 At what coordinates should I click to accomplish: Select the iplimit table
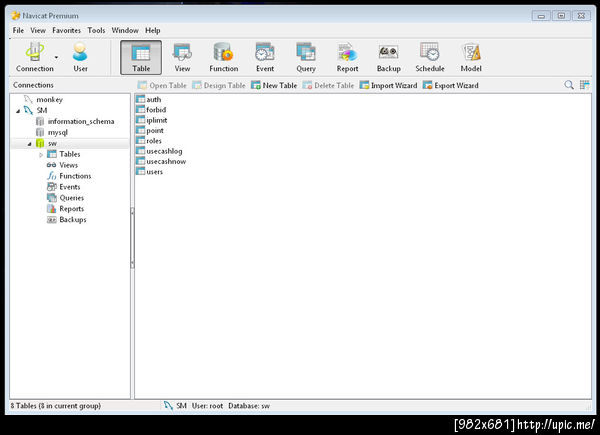(157, 120)
